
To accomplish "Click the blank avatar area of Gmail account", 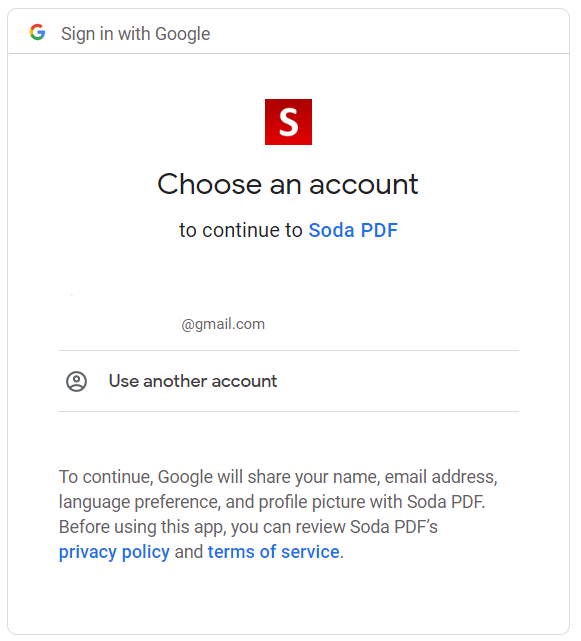I will tap(76, 315).
